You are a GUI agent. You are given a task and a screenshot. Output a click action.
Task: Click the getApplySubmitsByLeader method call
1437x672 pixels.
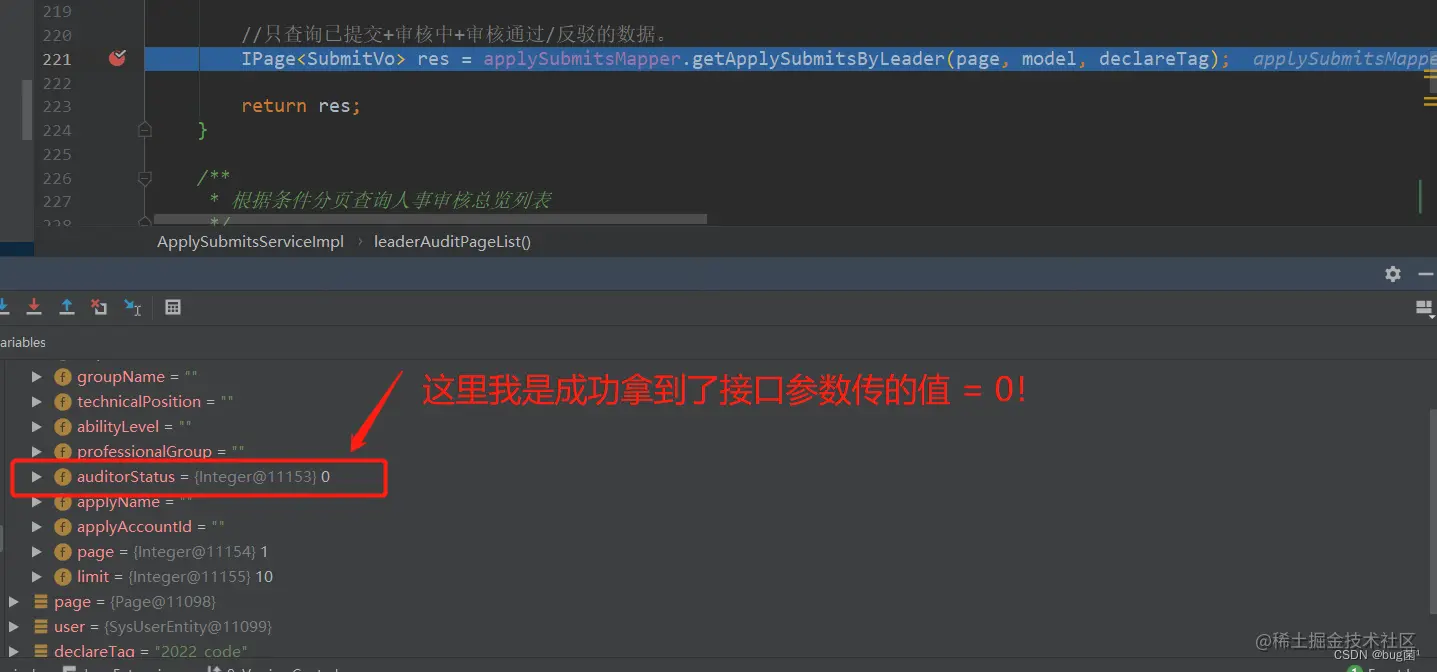(819, 59)
